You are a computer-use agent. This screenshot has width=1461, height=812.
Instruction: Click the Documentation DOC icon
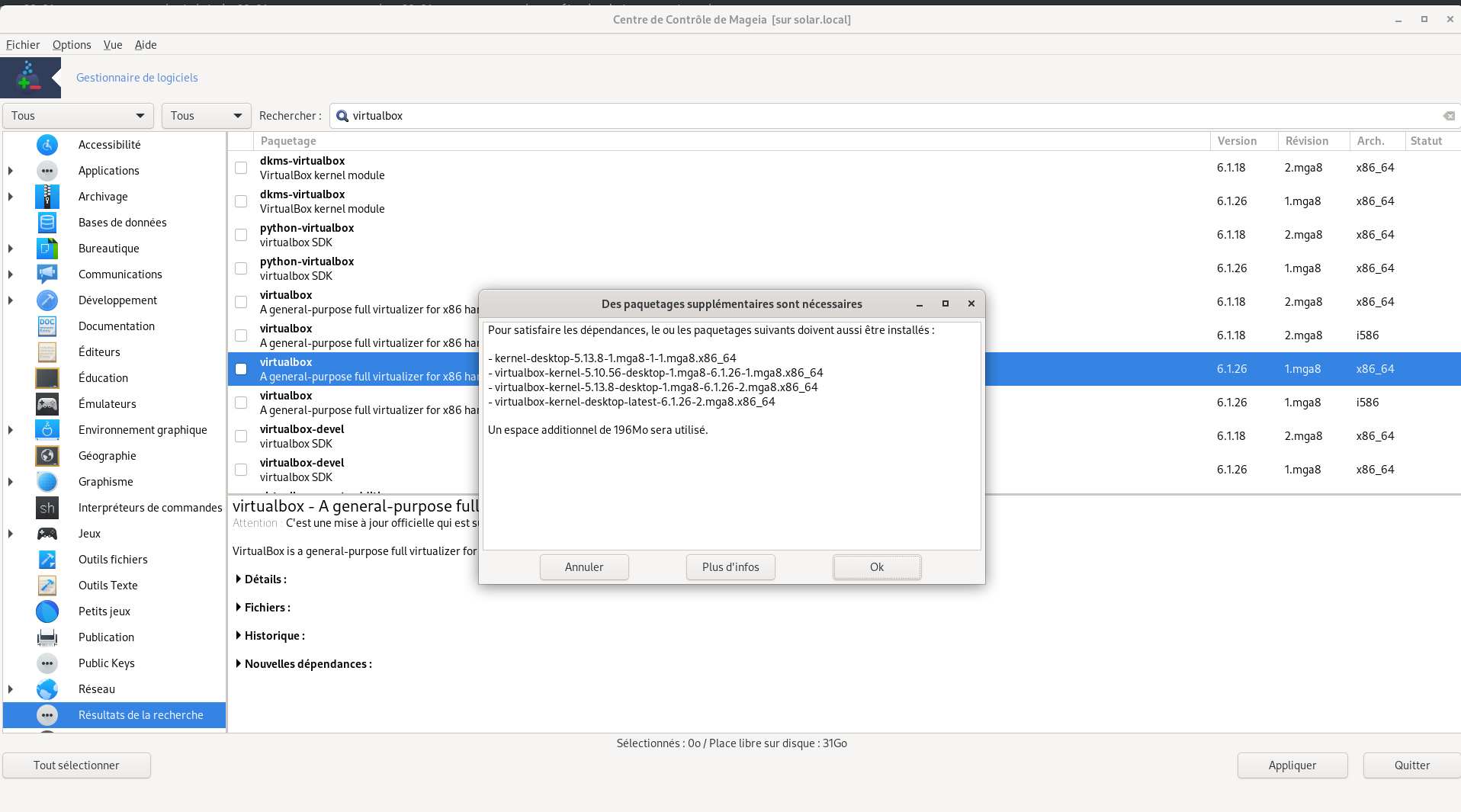[47, 326]
